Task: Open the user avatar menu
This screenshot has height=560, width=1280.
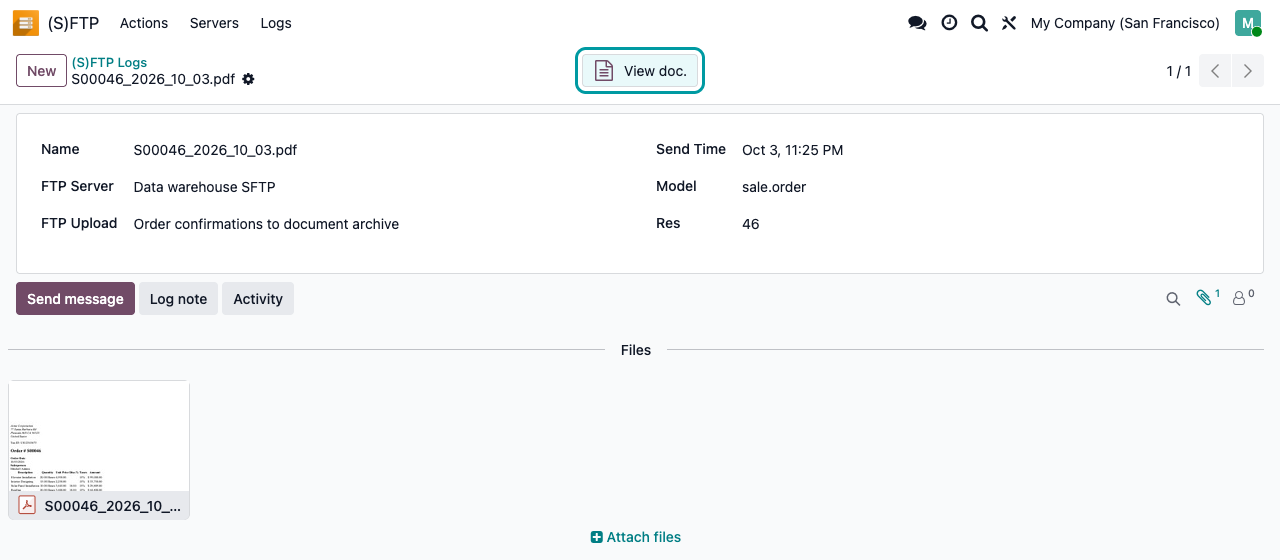Action: click(x=1248, y=23)
